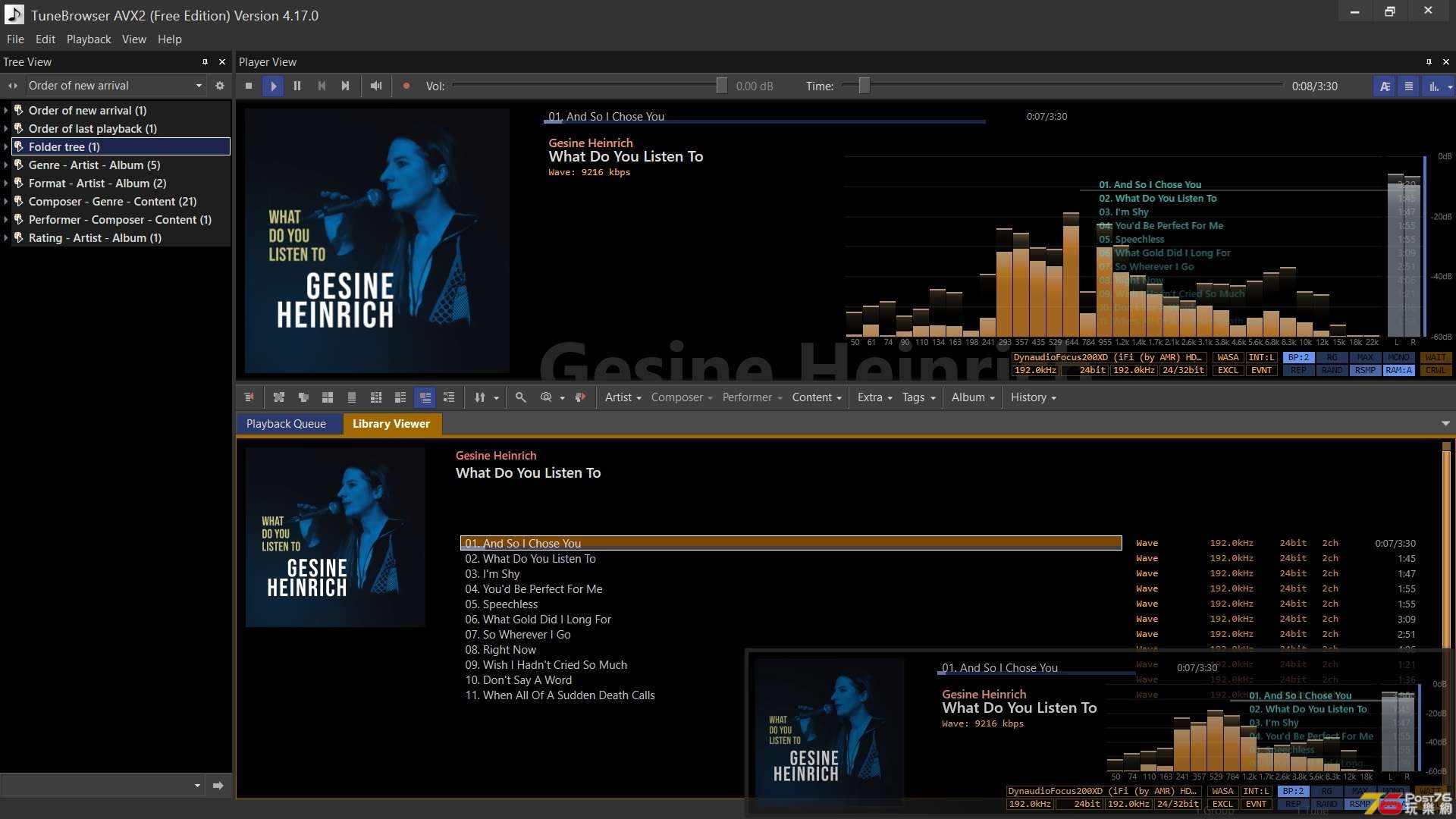Pin the Tree View panel
The width and height of the screenshot is (1456, 819).
click(205, 62)
